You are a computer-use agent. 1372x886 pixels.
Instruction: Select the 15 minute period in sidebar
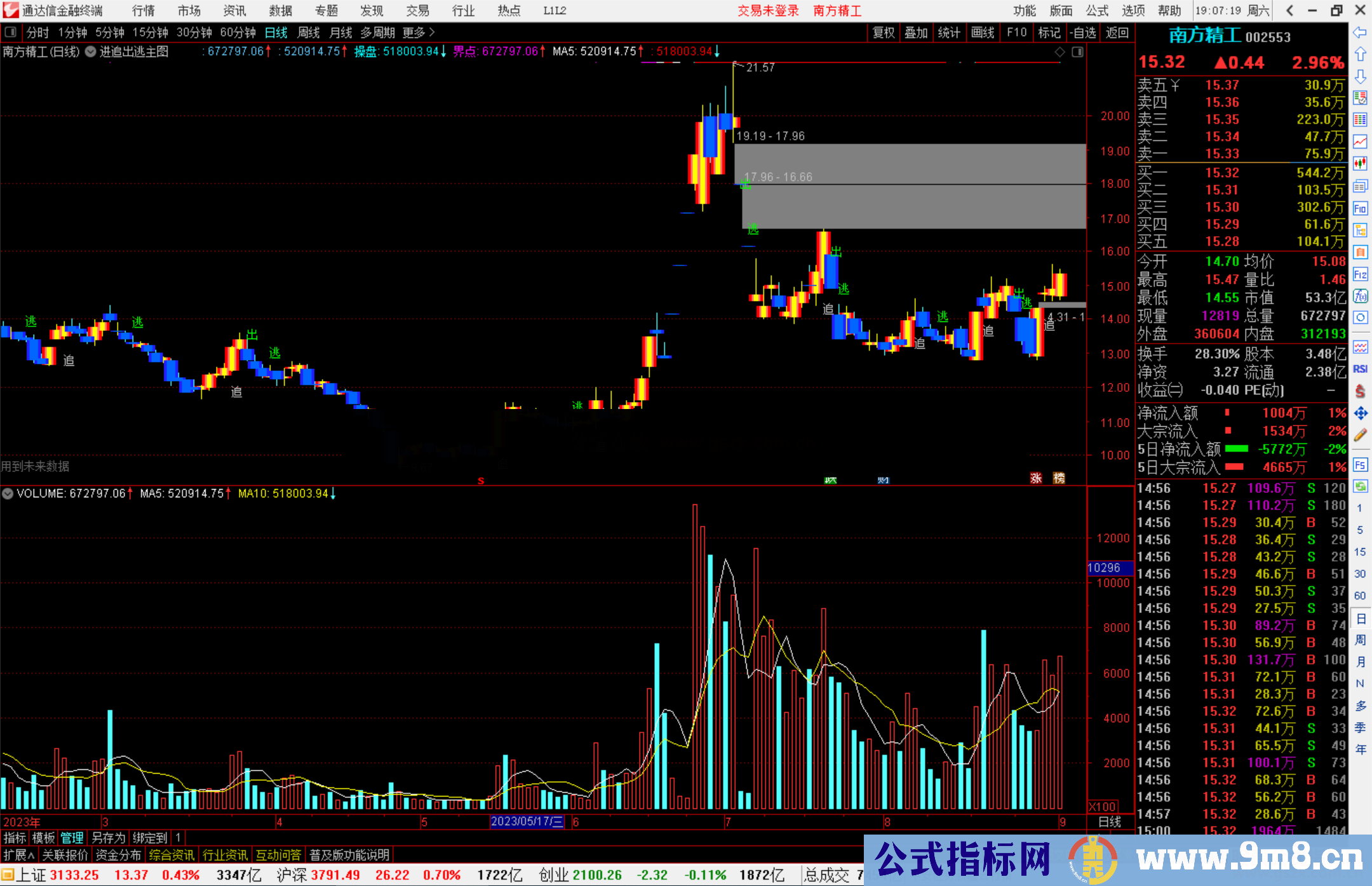(1360, 552)
